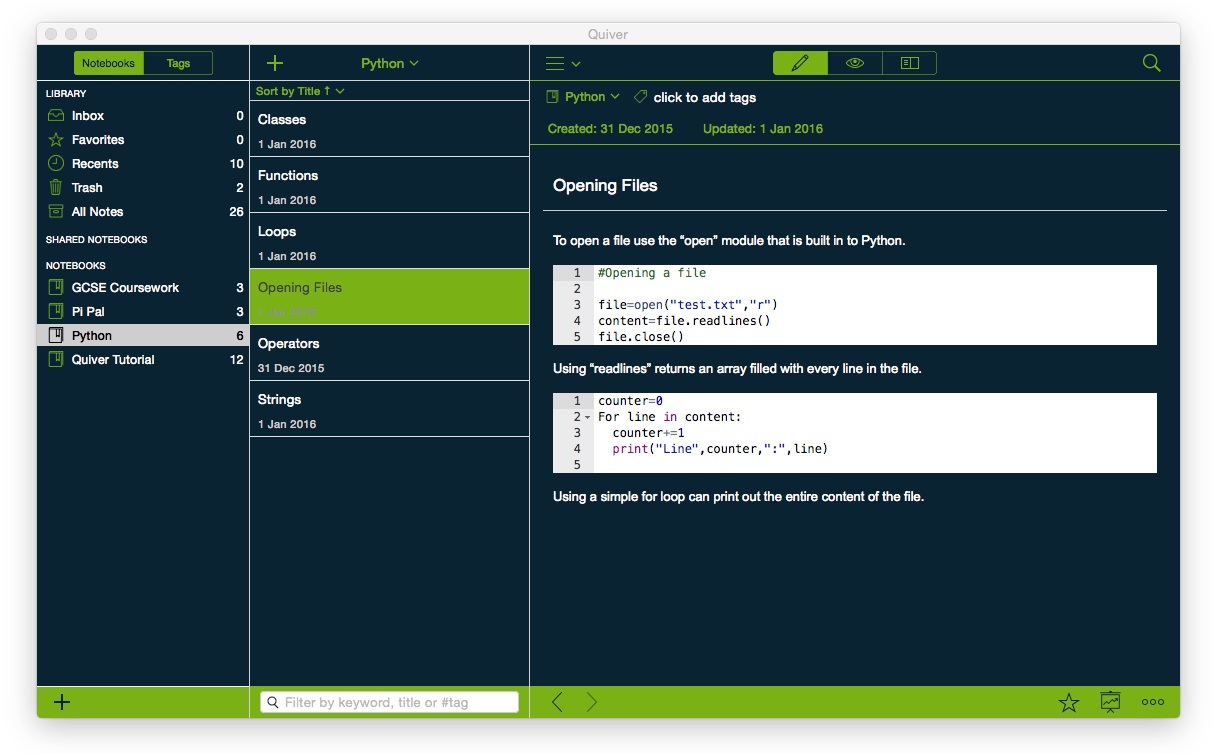The height and width of the screenshot is (754, 1228).
Task: Click the Pi Pal notebook icon
Action: coord(56,312)
